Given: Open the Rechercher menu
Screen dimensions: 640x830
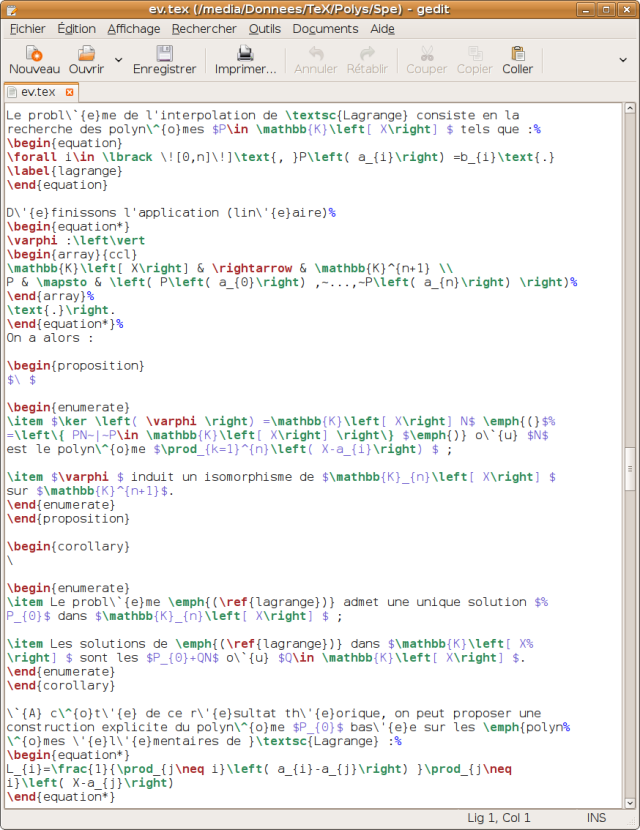Looking at the screenshot, I should 204,29.
